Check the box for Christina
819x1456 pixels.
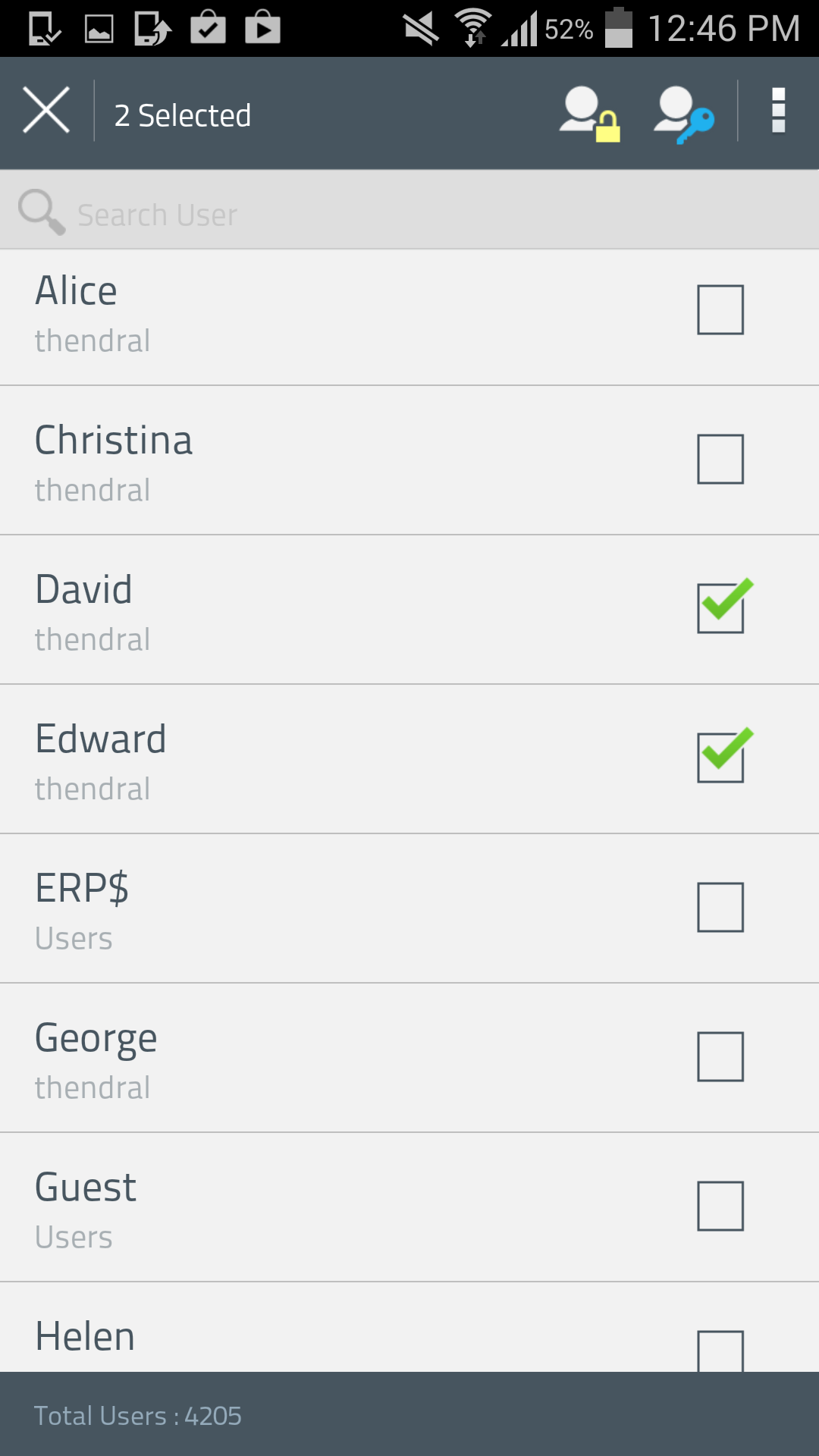pos(720,459)
